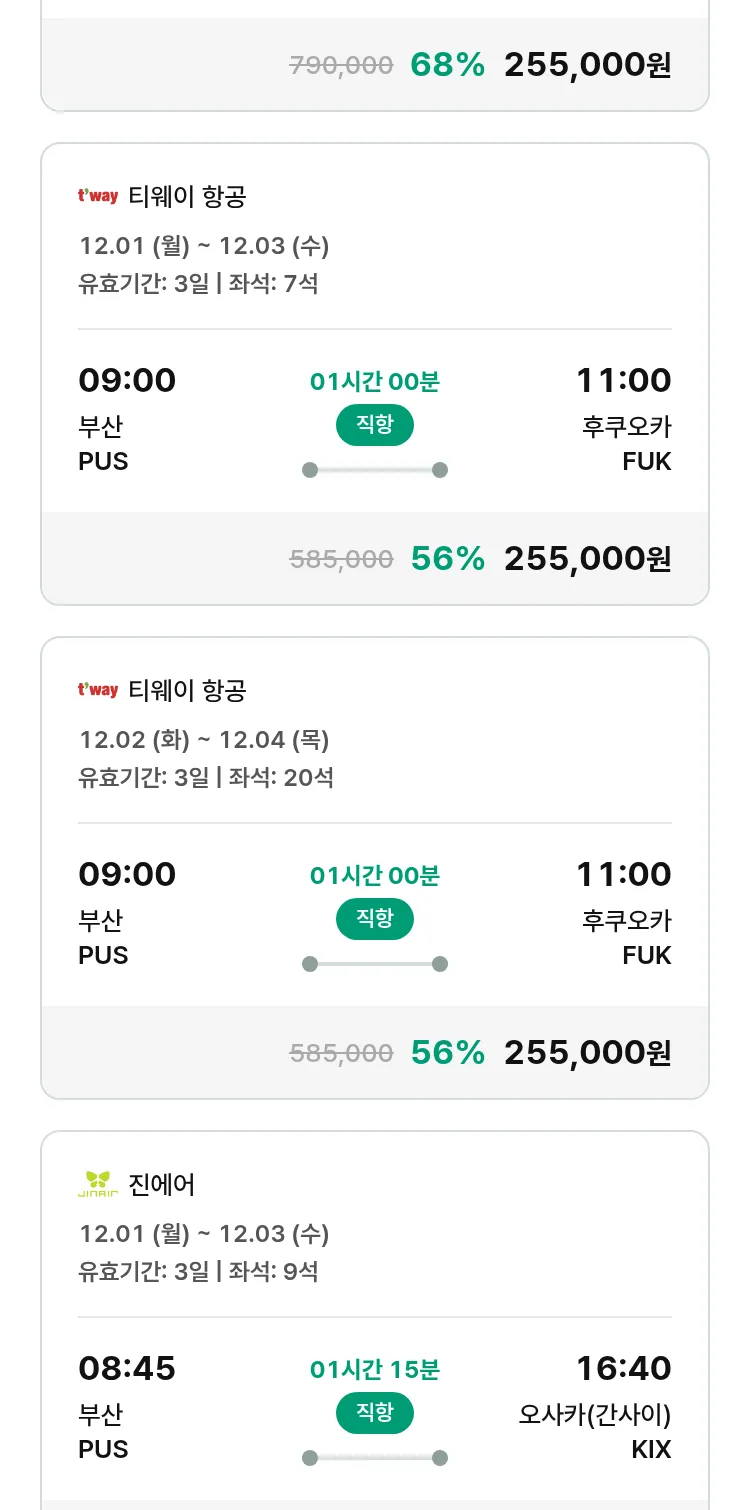
Task: Click the route line on the 7-seat t'way flight
Action: pos(374,470)
